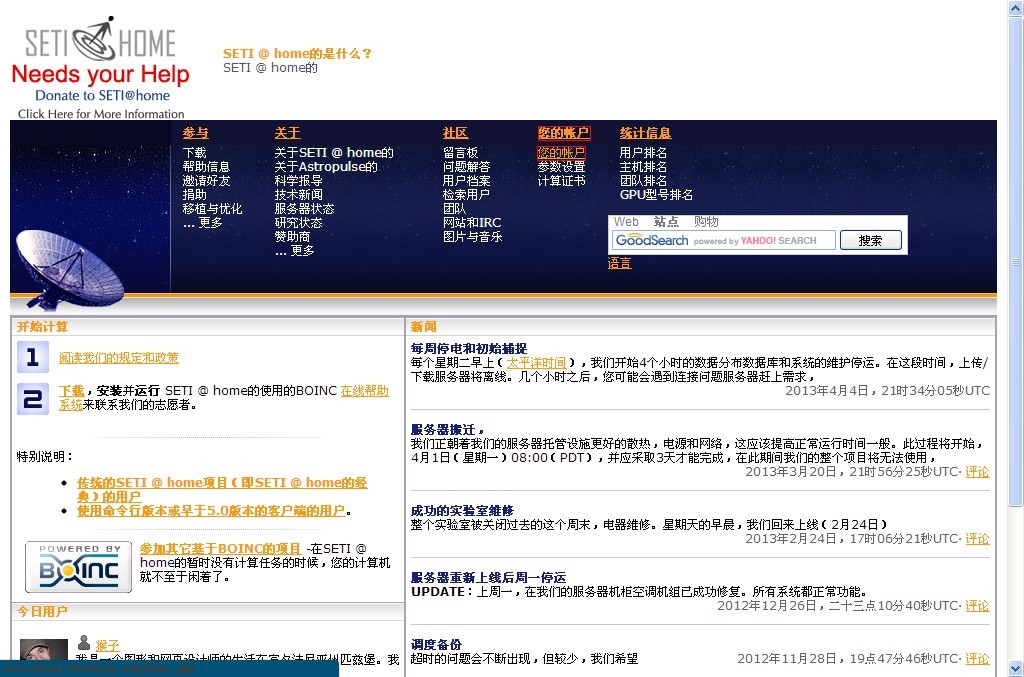Viewport: 1024px width, 677px height.
Task: Open 问题解答 link
Action: pos(466,167)
